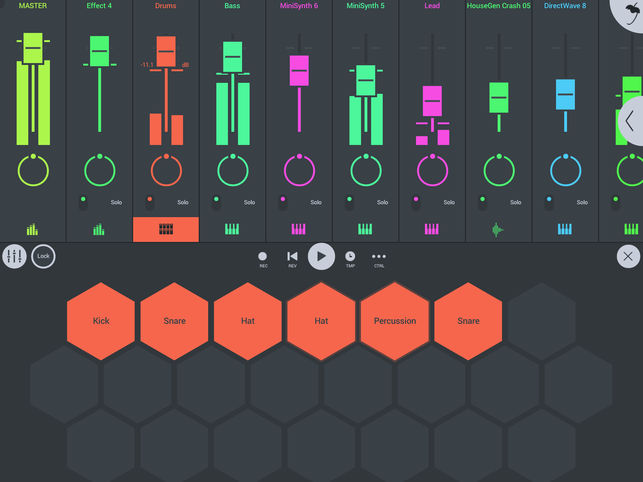643x482 pixels.
Task: Select the Drums step sequencer icon
Action: tap(166, 229)
